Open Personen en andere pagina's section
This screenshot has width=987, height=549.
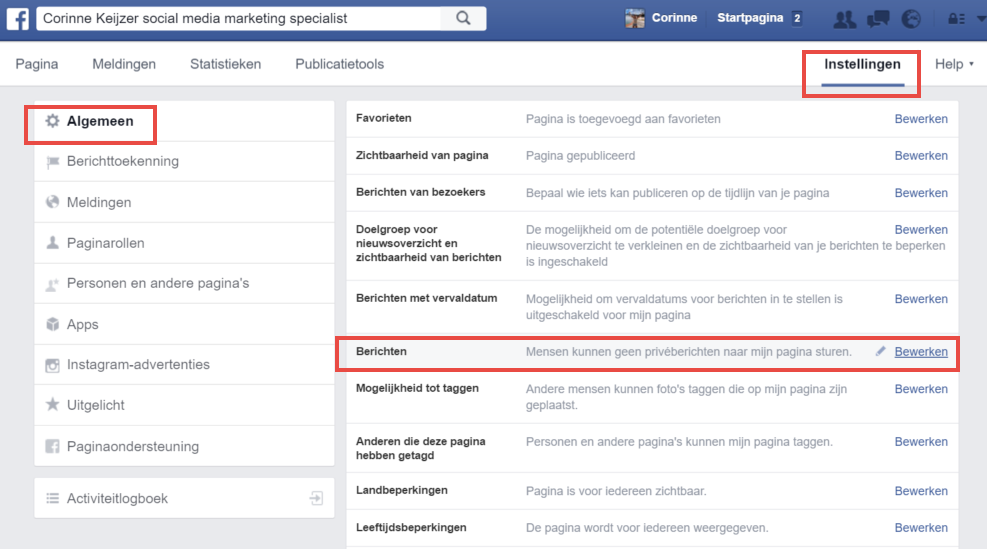point(184,284)
